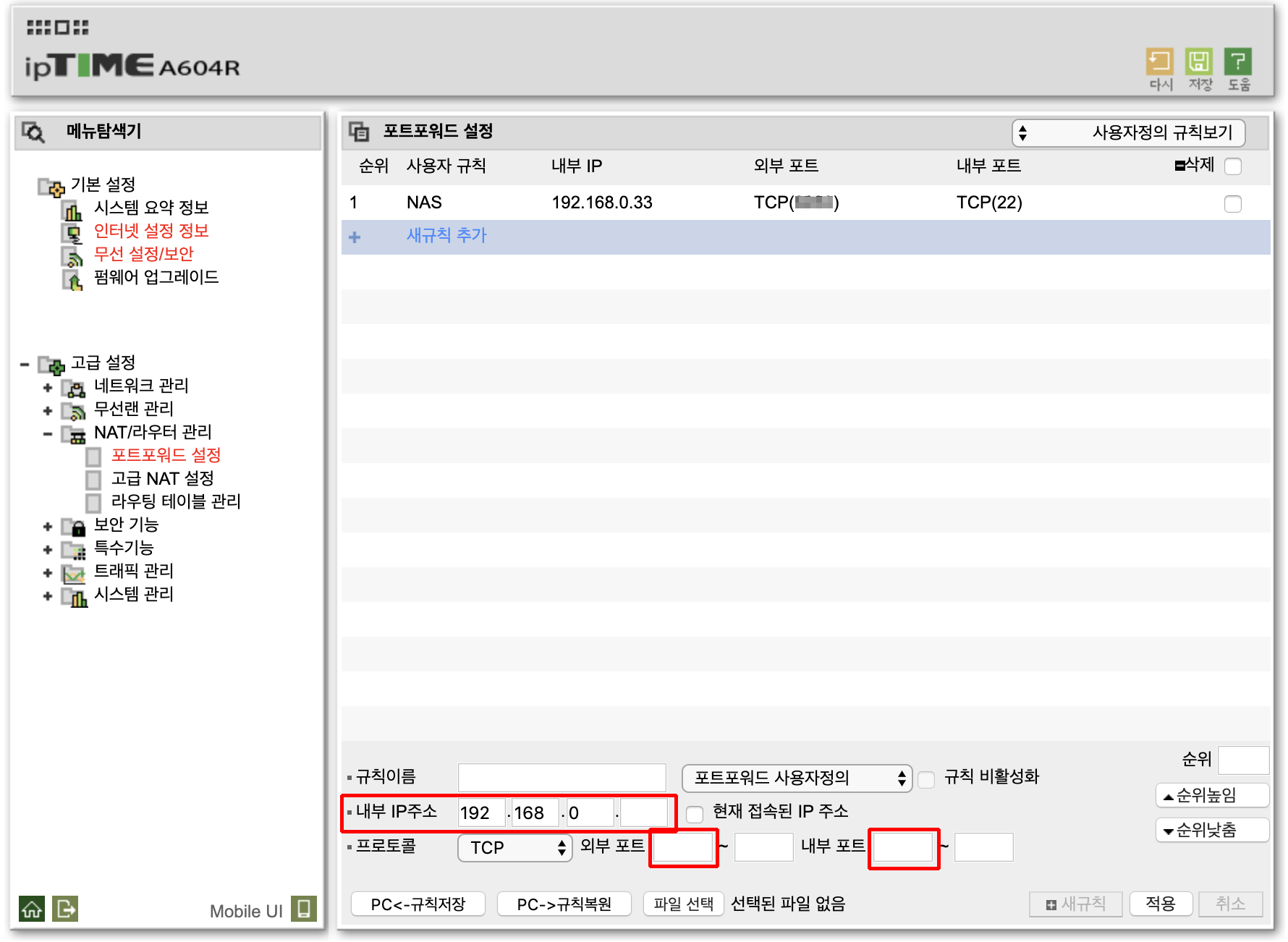This screenshot has width=1288, height=942.
Task: Open the 사용자정의 규칙보기 dropdown
Action: pyautogui.click(x=1128, y=132)
